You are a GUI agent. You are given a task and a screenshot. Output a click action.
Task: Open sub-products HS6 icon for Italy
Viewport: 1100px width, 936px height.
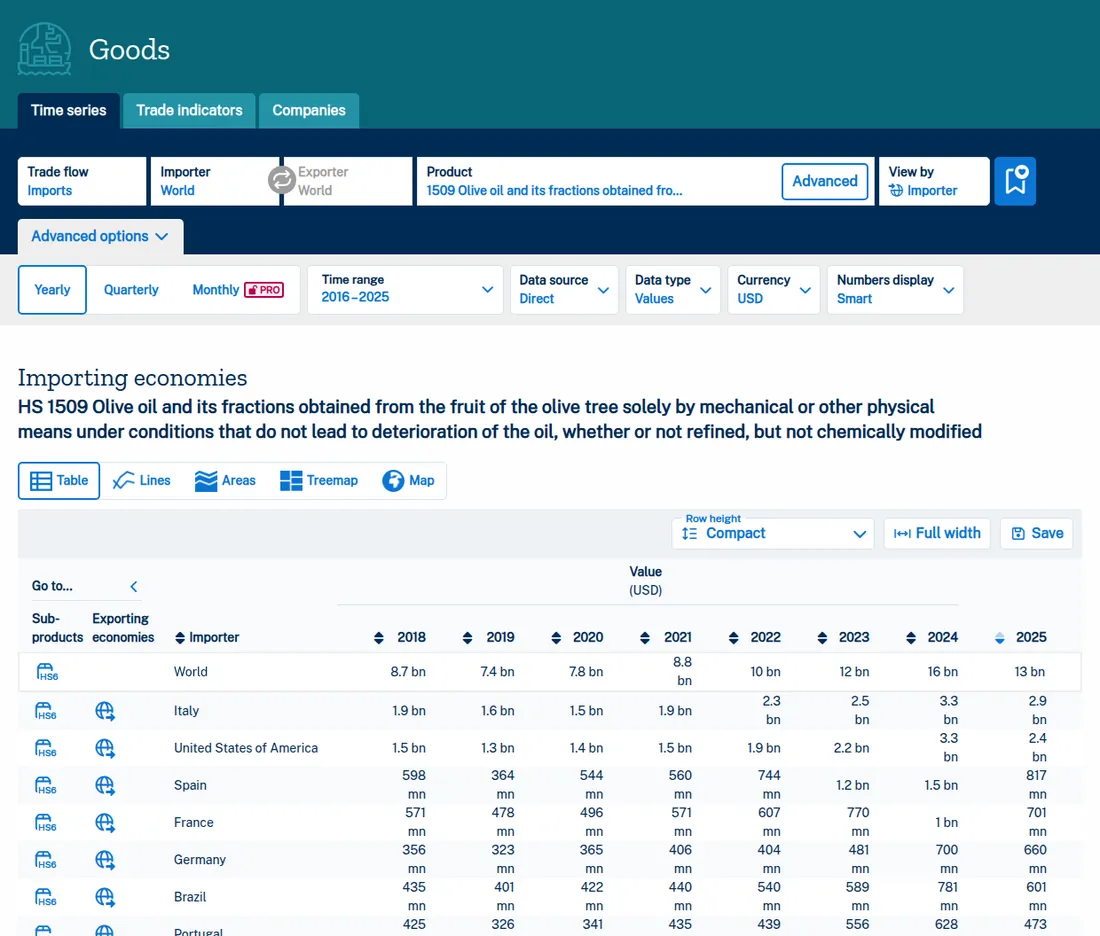46,711
